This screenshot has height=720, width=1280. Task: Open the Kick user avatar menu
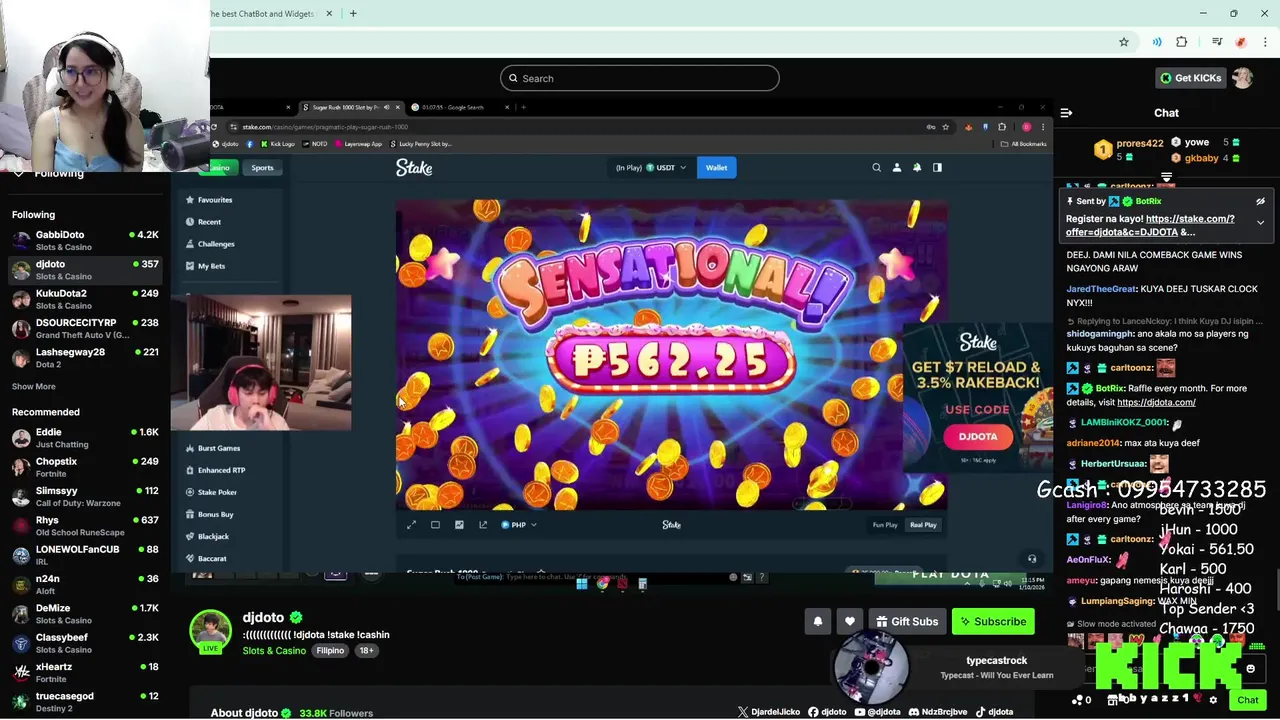pos(1242,78)
